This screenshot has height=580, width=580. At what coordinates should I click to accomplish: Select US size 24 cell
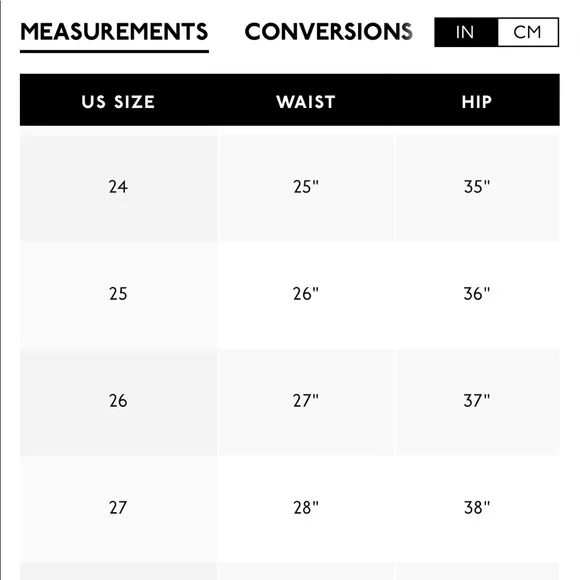pyautogui.click(x=118, y=187)
